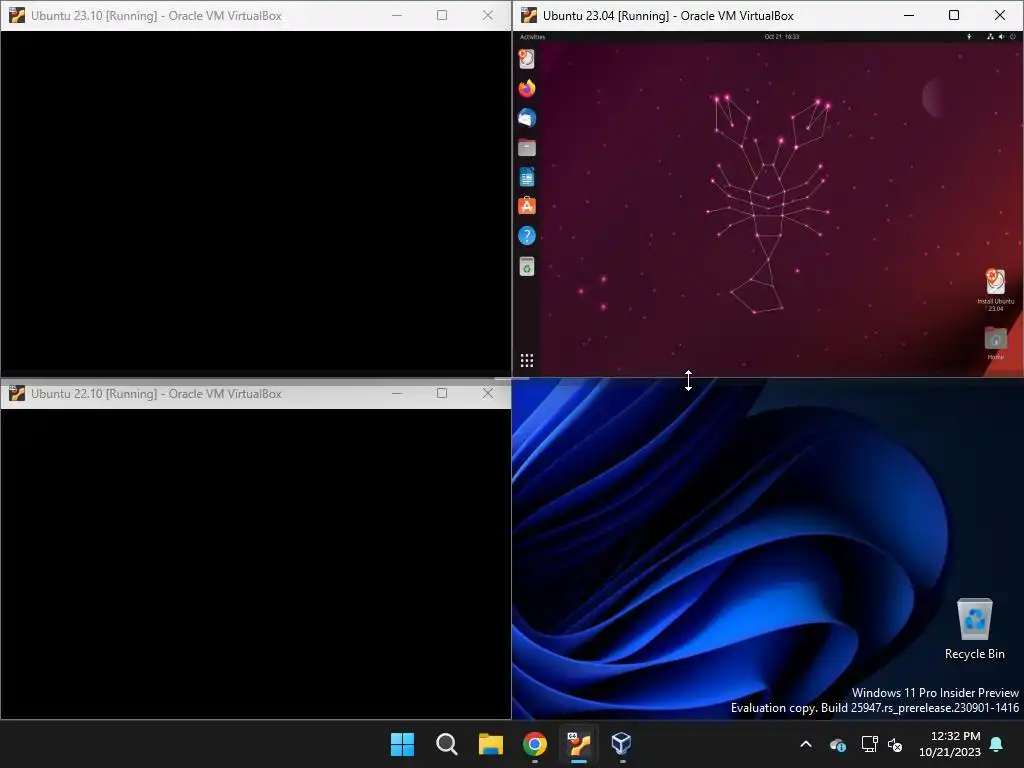
Task: Open Ubuntu Software store in the dock
Action: click(x=526, y=206)
